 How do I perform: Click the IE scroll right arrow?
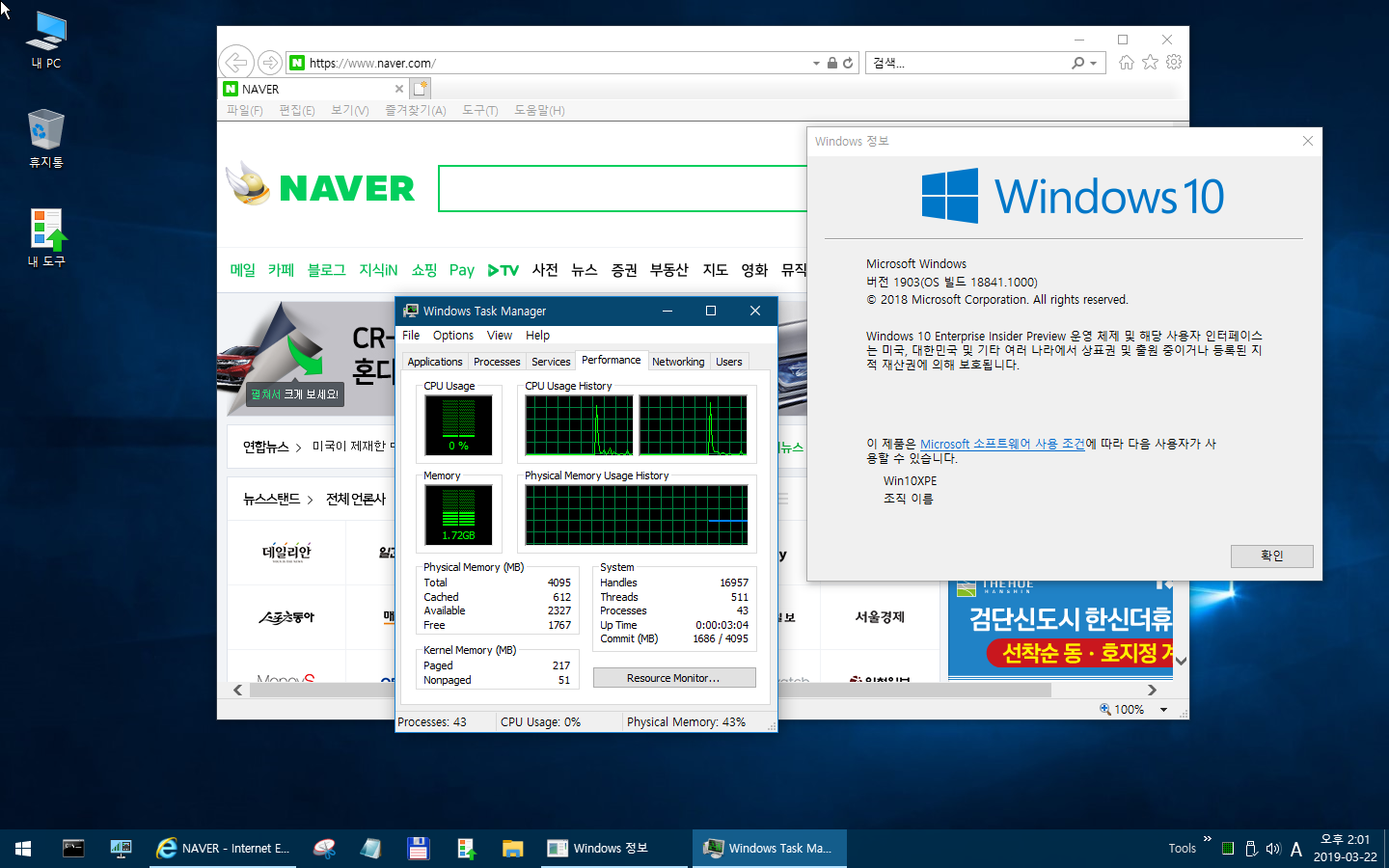tap(1152, 690)
